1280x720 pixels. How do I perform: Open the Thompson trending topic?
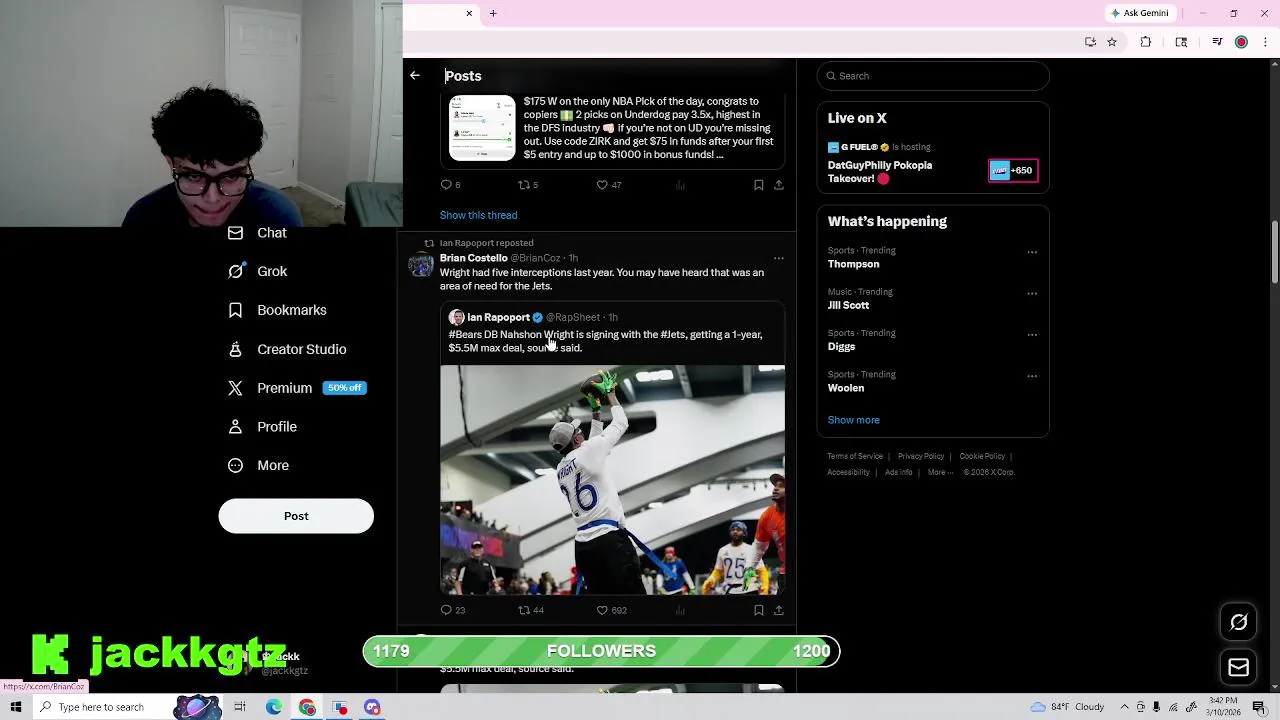853,264
